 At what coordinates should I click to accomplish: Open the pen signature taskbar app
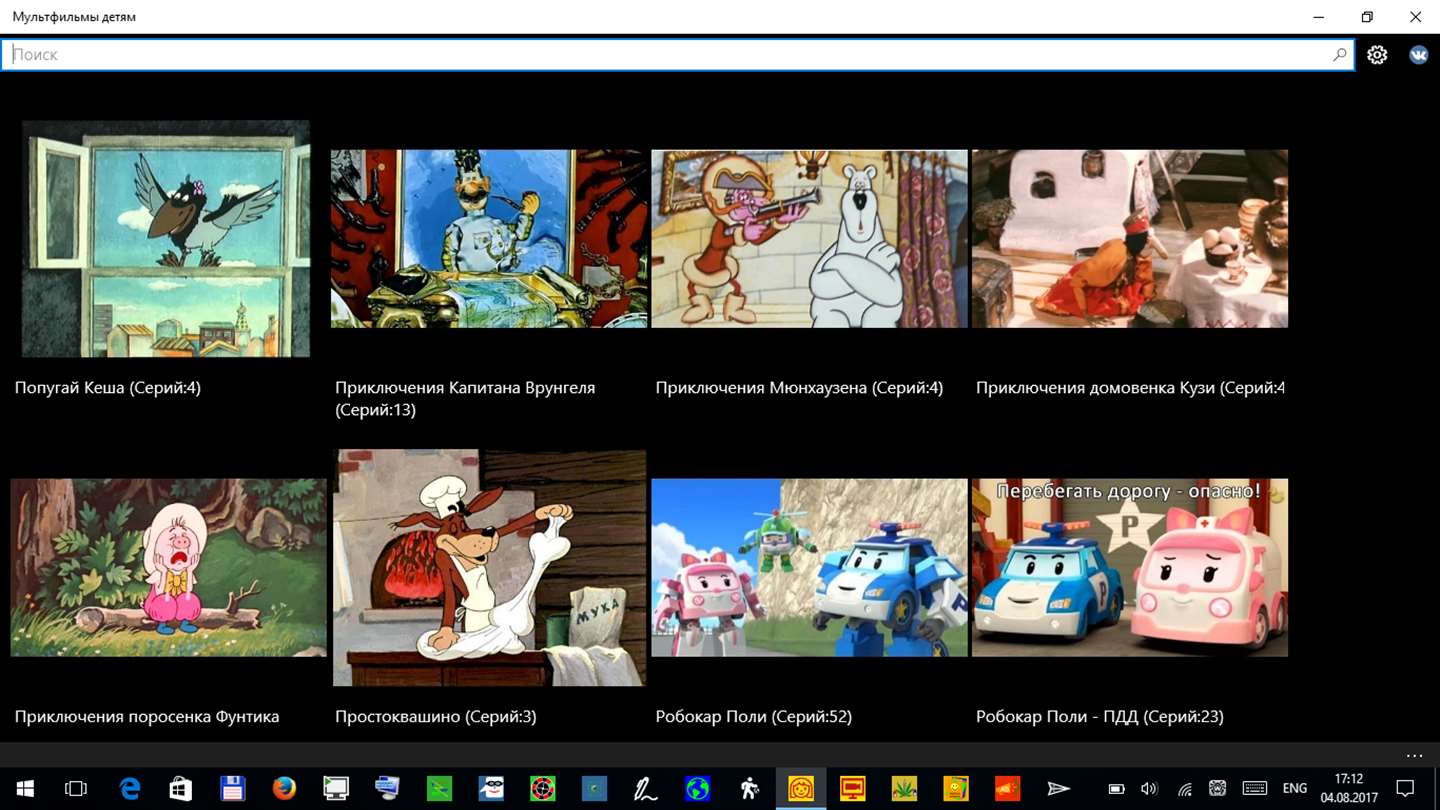646,789
